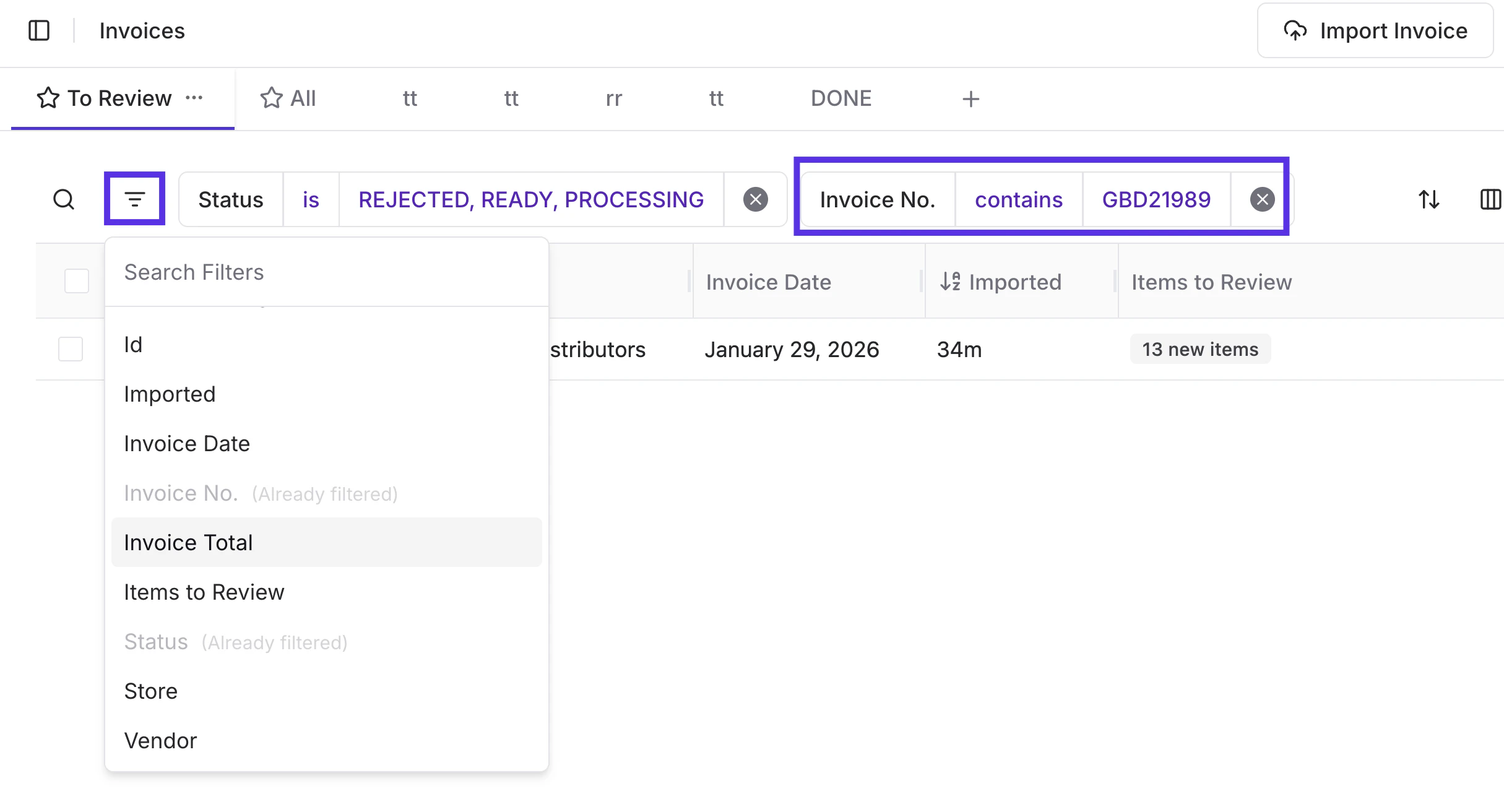The image size is (1504, 812).
Task: Open the sort arrows icon
Action: pyautogui.click(x=1428, y=199)
